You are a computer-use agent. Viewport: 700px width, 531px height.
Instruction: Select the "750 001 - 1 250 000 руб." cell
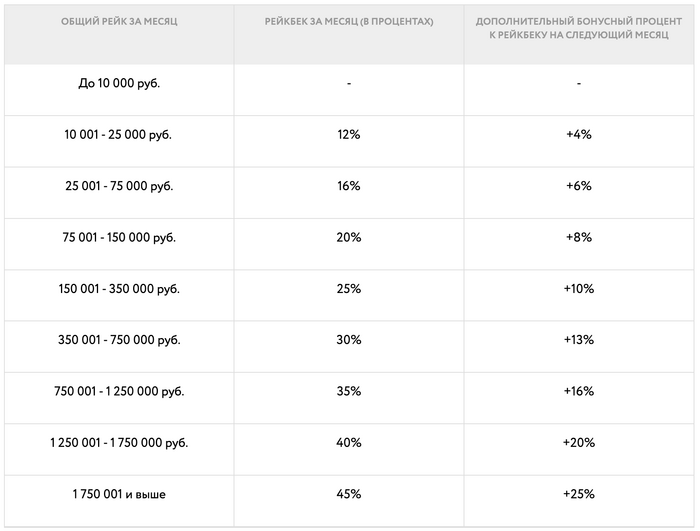coord(118,391)
